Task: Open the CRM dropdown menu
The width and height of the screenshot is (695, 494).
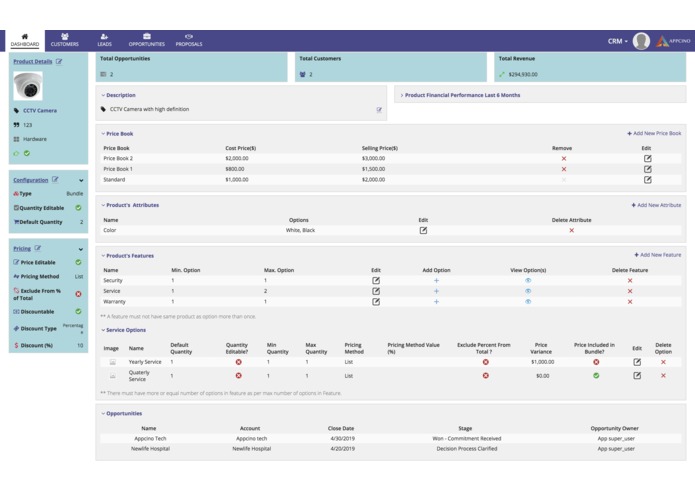Action: coord(617,41)
